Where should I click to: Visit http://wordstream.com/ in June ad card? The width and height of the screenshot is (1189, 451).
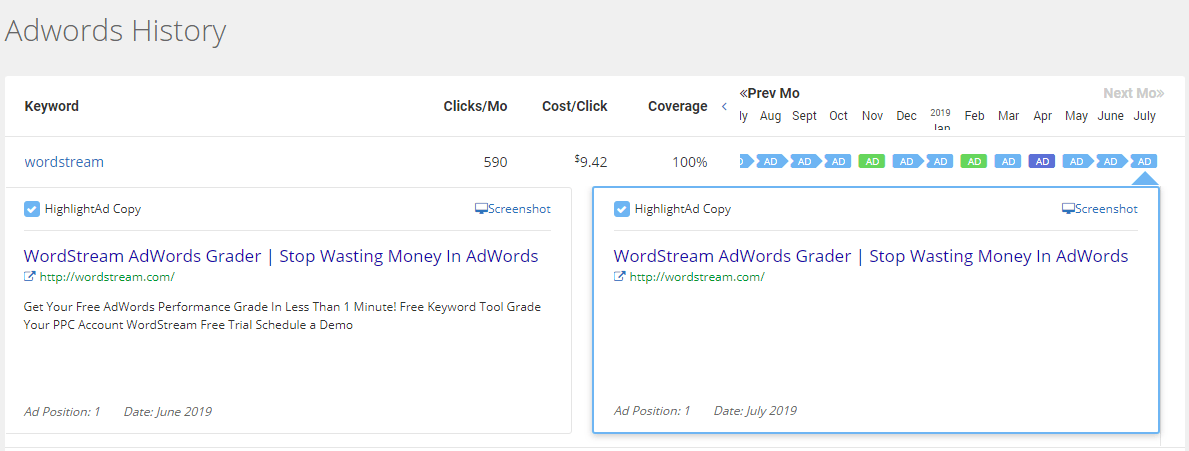tap(107, 277)
